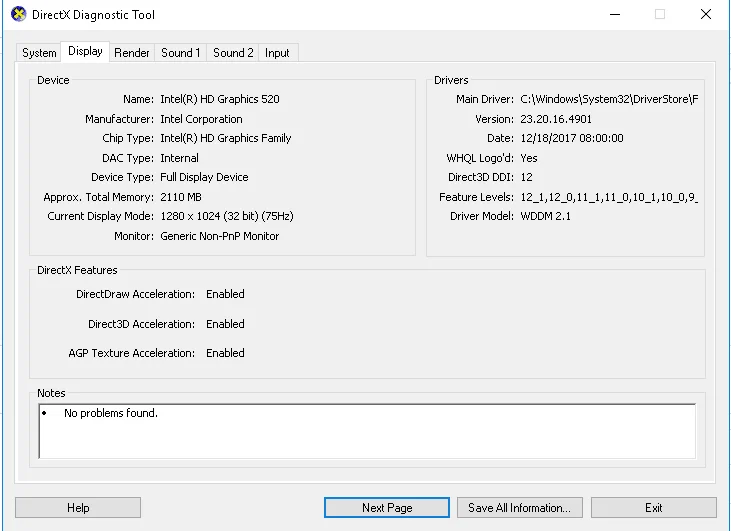
Task: Click driver model value 'WDDM 2.1'
Action: tap(545, 216)
